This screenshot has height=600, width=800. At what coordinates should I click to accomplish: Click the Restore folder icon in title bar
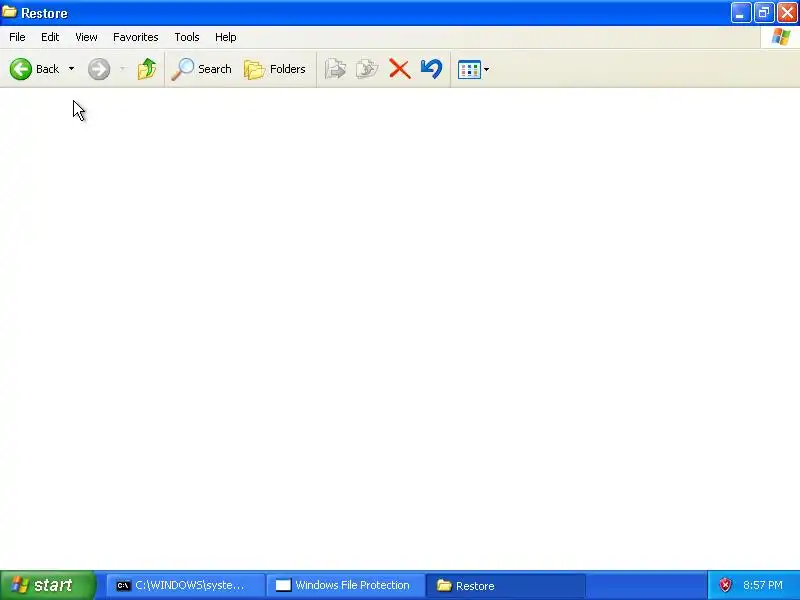point(10,12)
